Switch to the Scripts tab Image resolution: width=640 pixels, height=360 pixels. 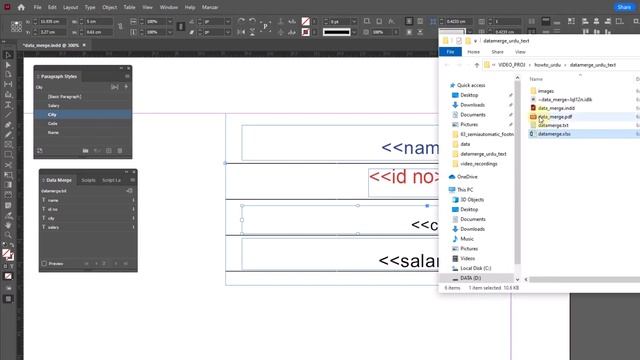[x=88, y=180]
